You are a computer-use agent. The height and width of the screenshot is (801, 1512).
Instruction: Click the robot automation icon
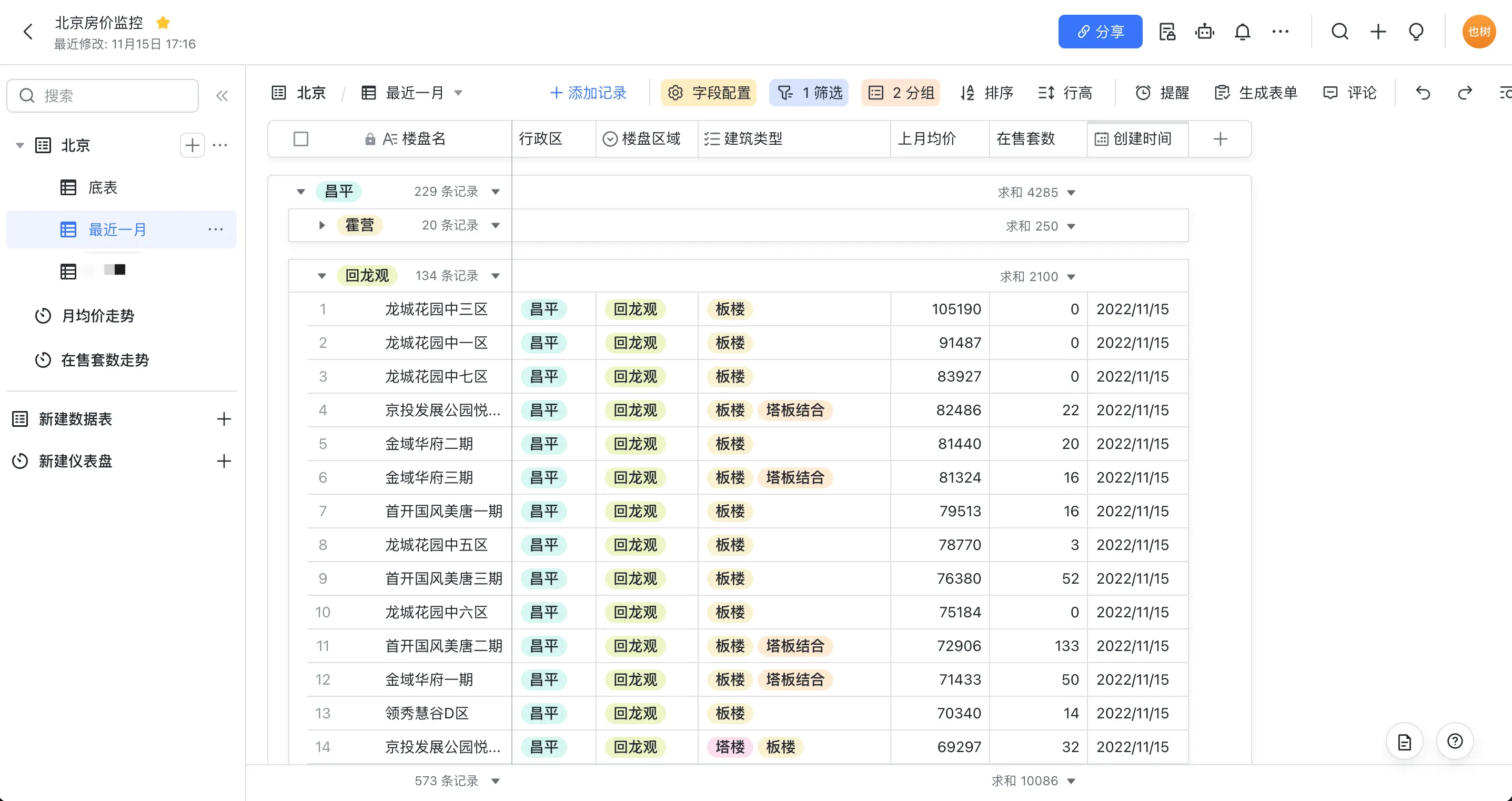point(1204,32)
